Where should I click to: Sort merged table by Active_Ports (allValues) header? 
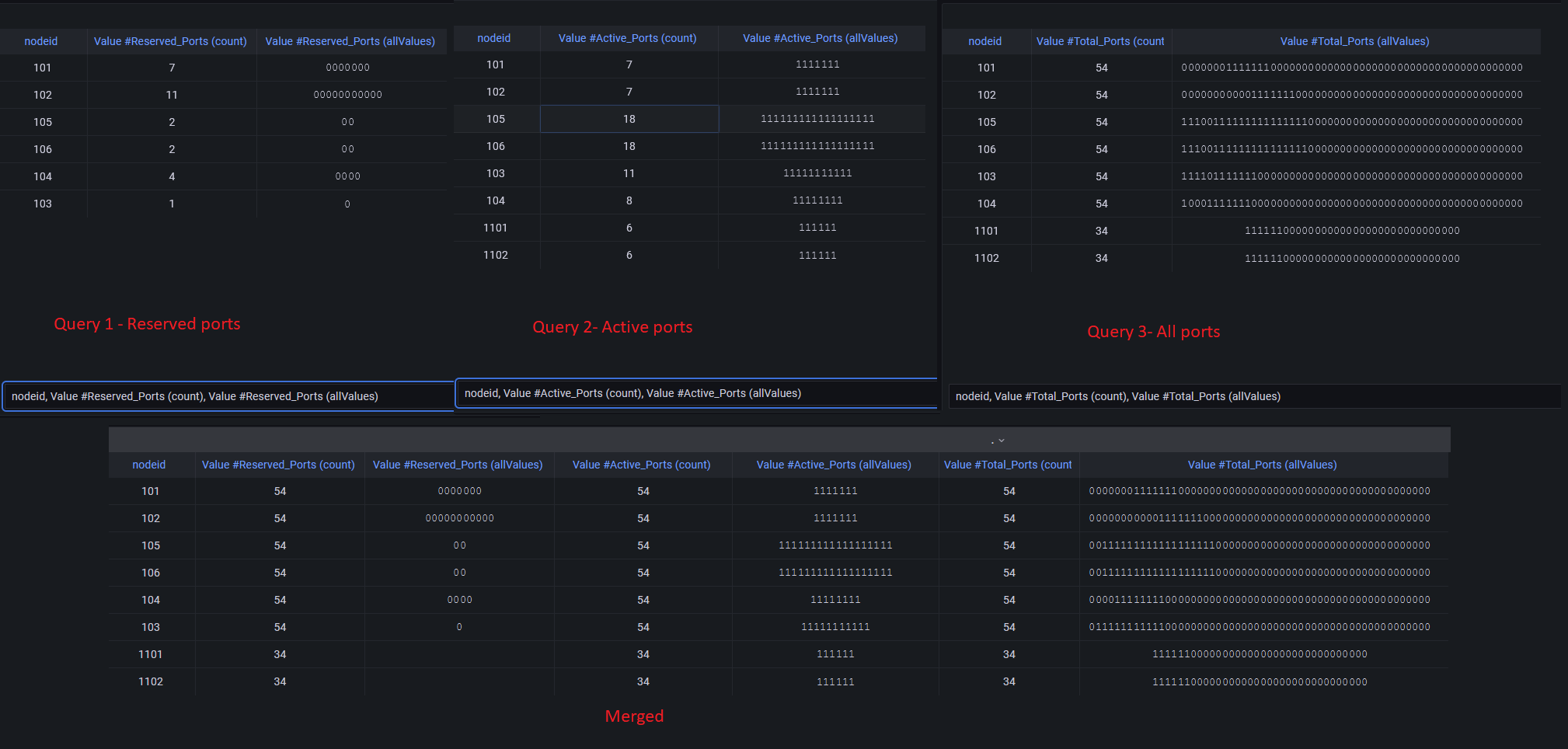point(834,465)
